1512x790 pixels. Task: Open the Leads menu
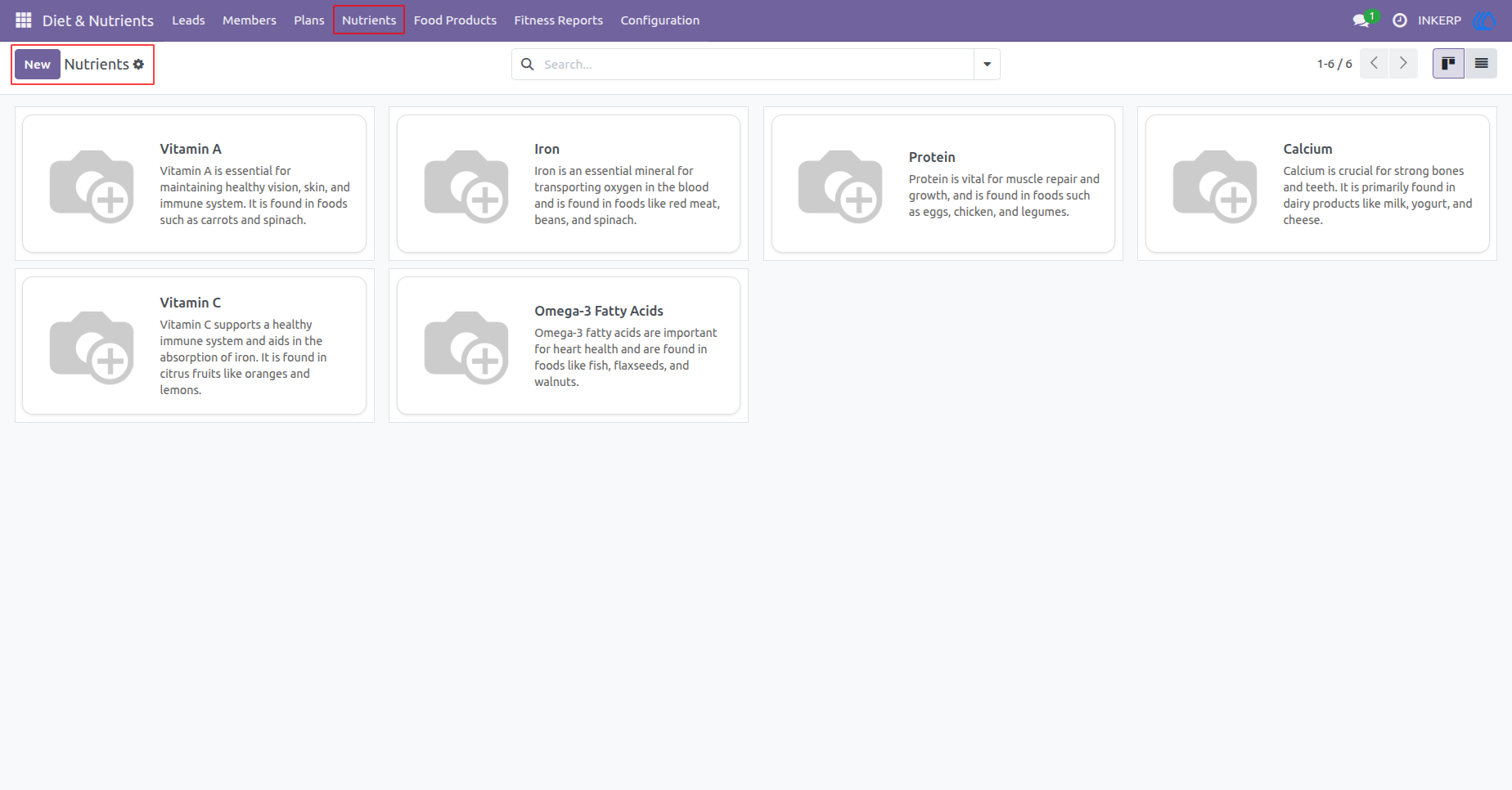click(188, 20)
